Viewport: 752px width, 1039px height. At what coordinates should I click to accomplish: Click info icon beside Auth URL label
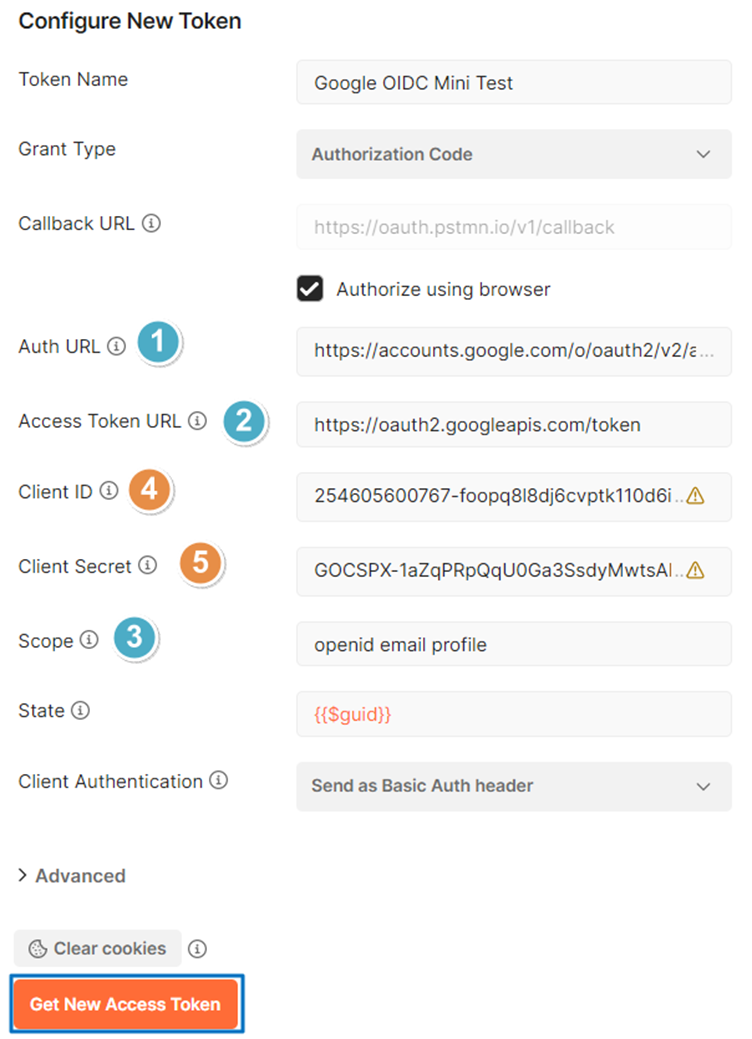pos(116,347)
